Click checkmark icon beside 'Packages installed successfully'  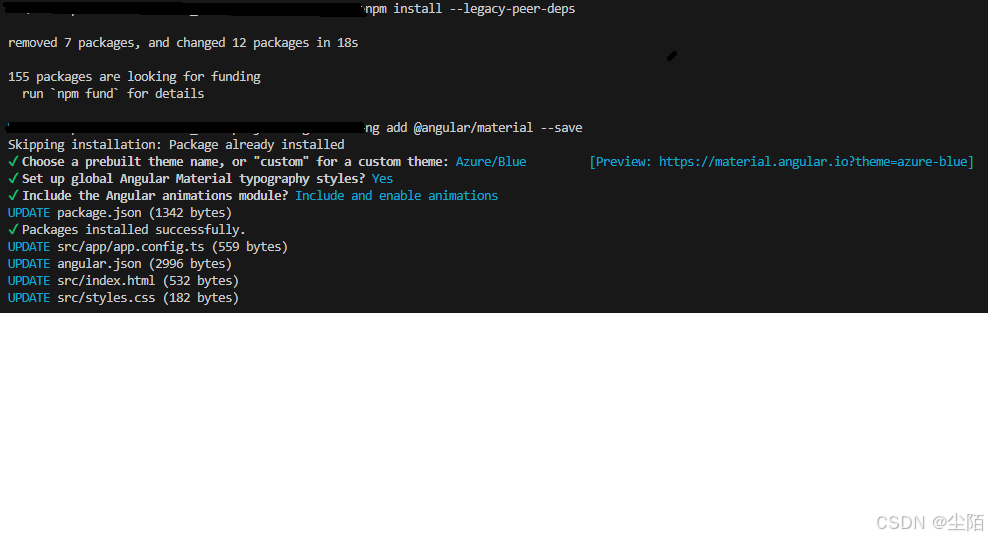coord(13,230)
